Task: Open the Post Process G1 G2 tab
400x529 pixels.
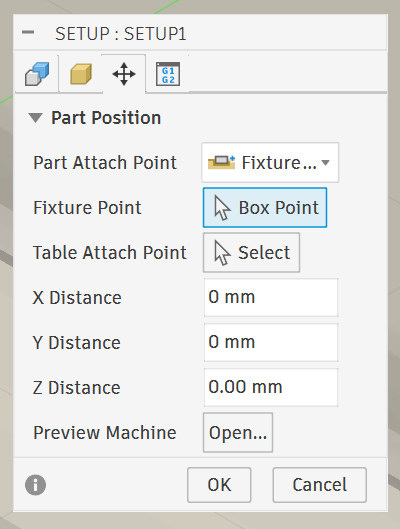Action: [x=168, y=74]
